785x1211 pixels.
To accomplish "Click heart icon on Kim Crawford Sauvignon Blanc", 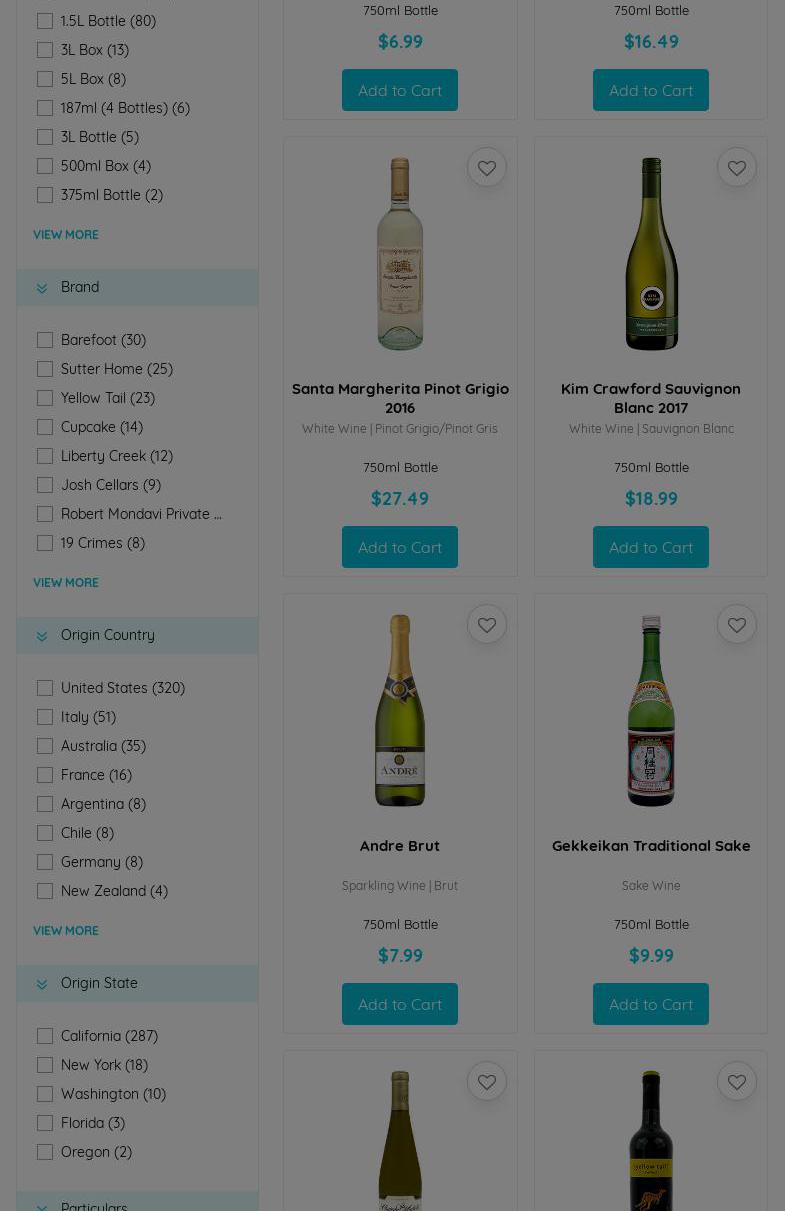I will [x=736, y=168].
